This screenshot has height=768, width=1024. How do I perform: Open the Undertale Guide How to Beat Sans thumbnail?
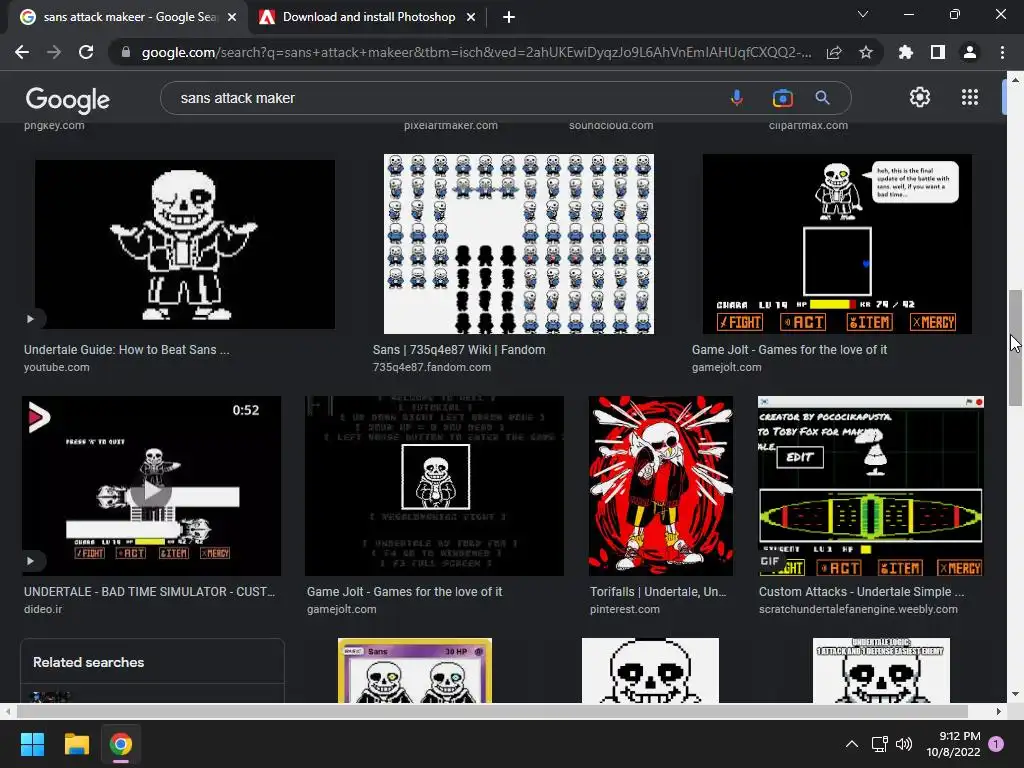(185, 244)
